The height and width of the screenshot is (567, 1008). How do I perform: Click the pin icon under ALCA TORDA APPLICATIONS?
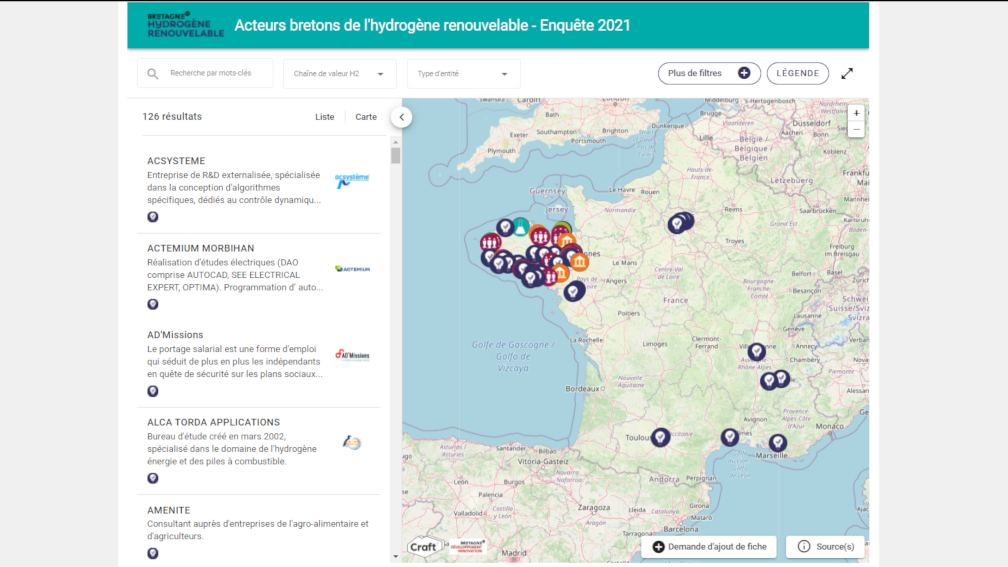point(153,478)
